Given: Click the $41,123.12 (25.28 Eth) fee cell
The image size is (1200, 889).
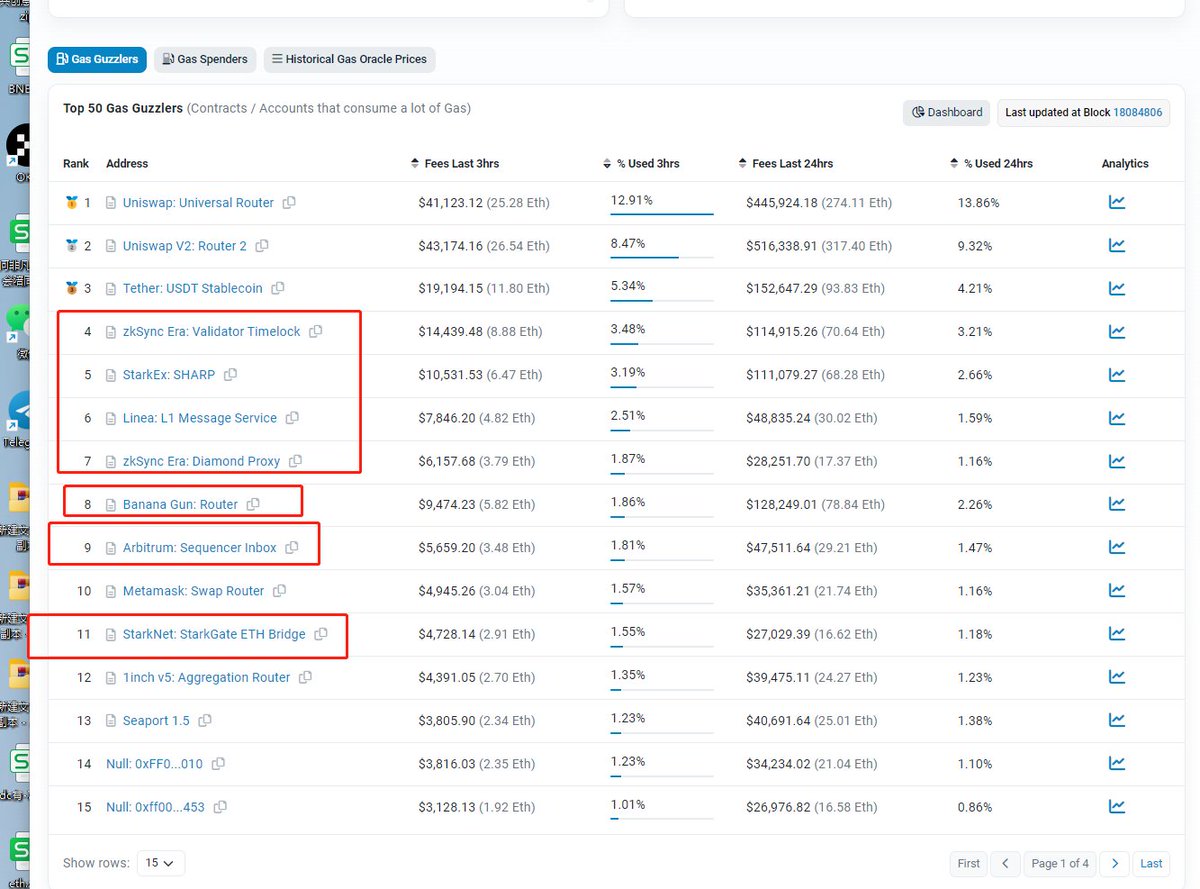Looking at the screenshot, I should (x=484, y=203).
